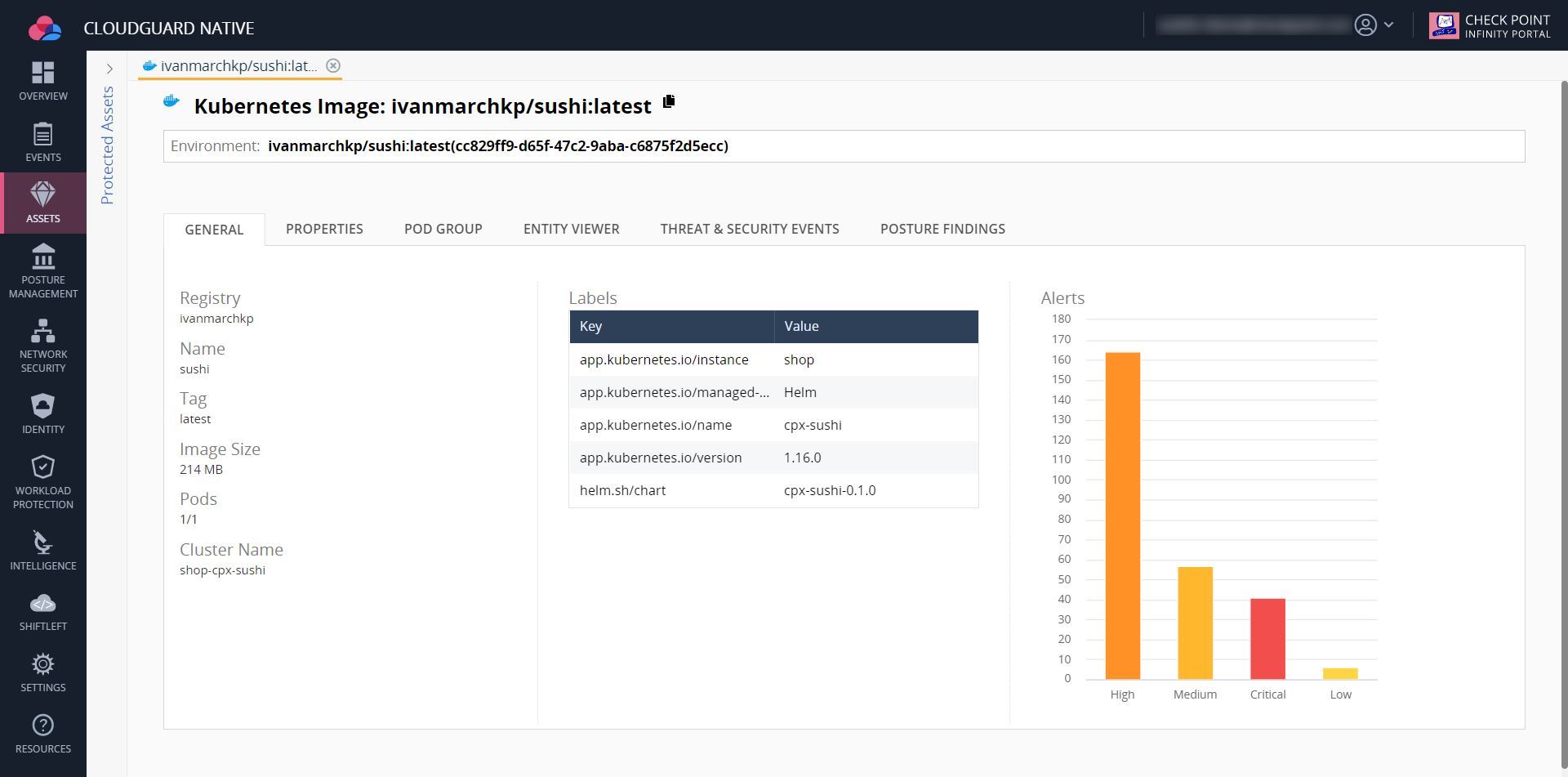The height and width of the screenshot is (777, 1568).
Task: Open the ShiftLeft section
Action: point(43,611)
